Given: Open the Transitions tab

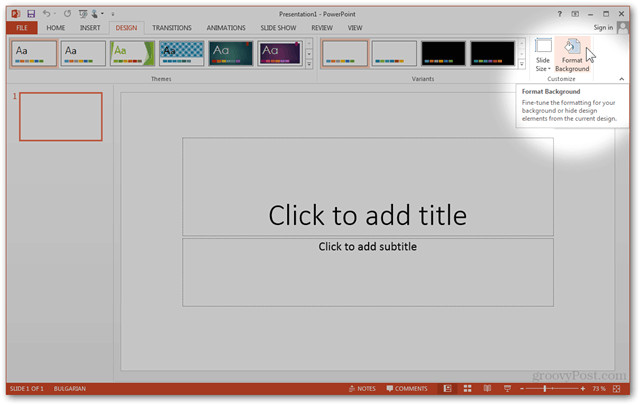Looking at the screenshot, I should click(171, 28).
